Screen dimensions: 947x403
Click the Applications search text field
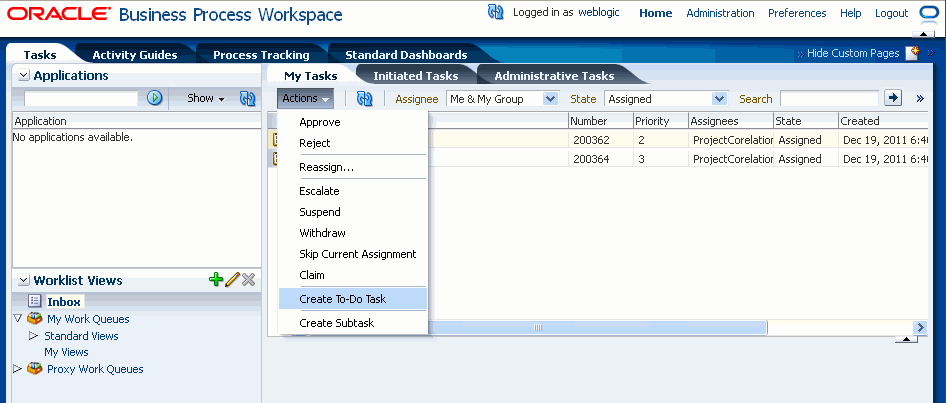point(82,98)
